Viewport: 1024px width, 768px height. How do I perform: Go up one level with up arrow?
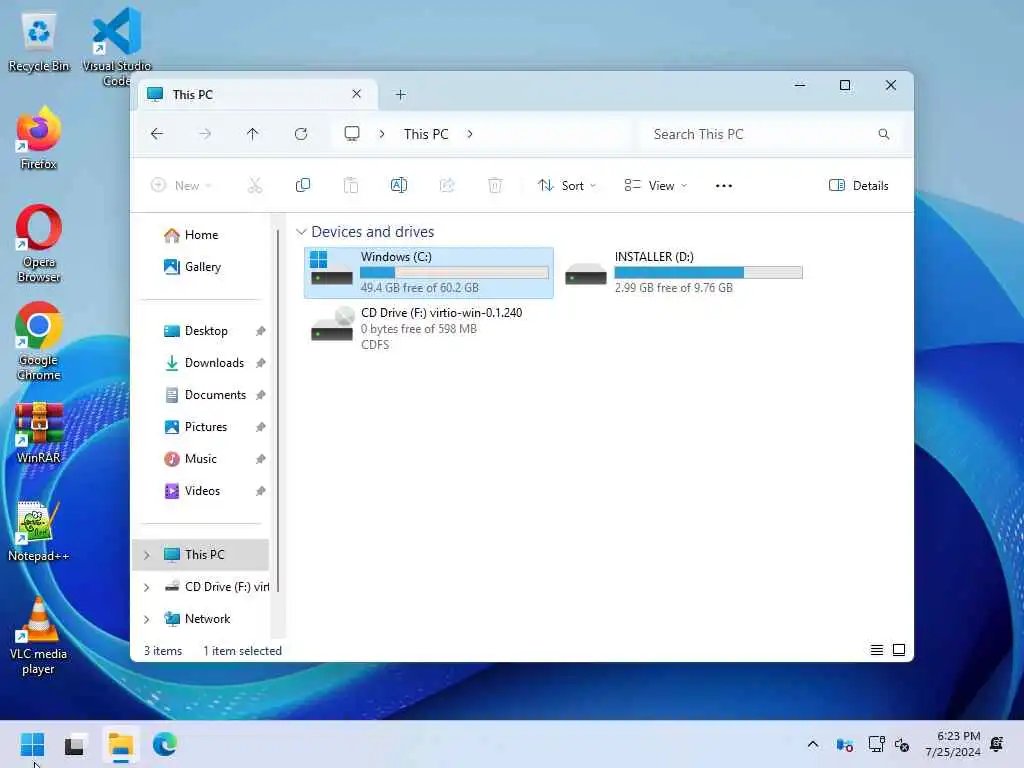tap(253, 134)
